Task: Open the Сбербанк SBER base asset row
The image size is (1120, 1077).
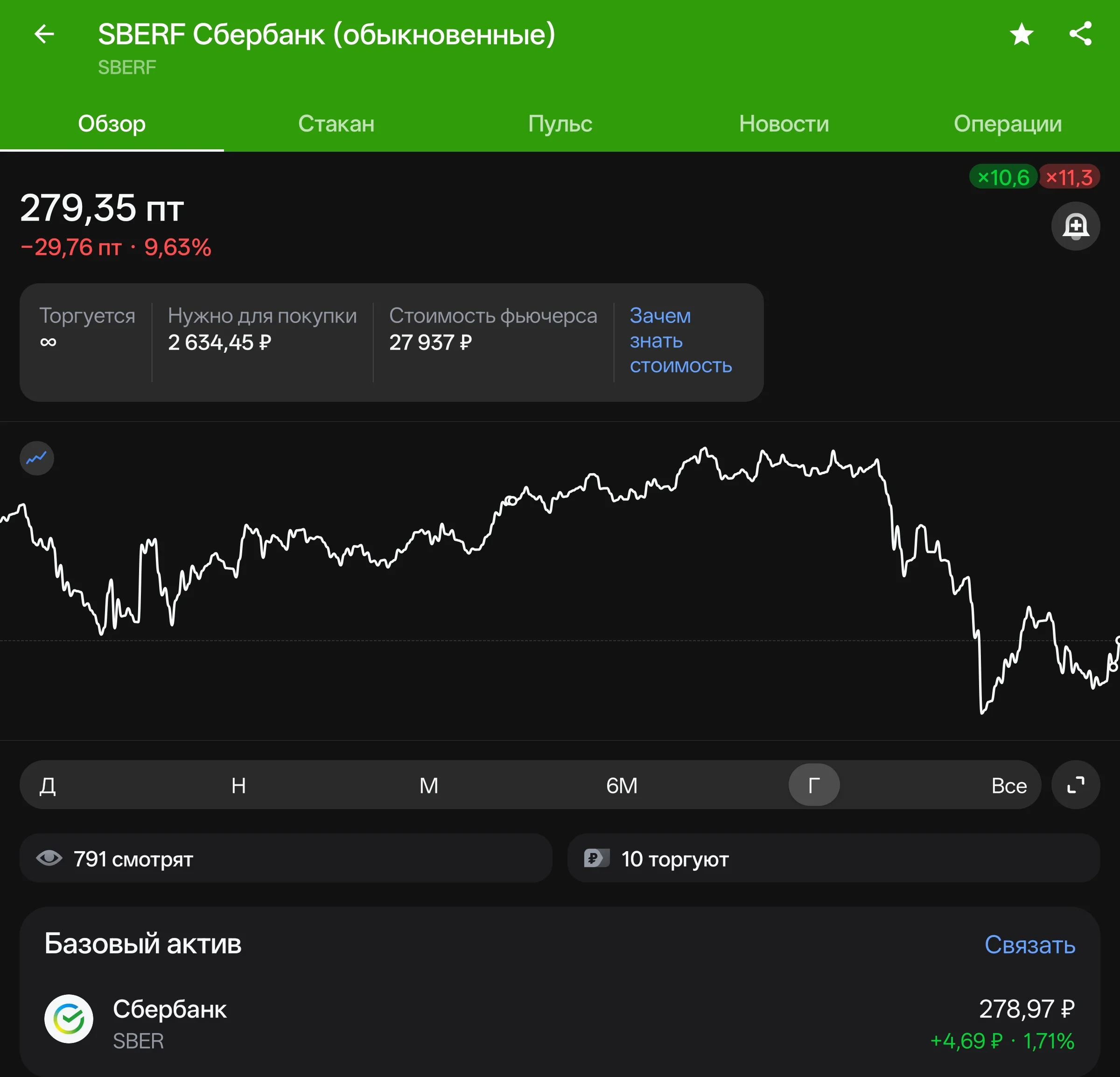Action: [560, 1019]
